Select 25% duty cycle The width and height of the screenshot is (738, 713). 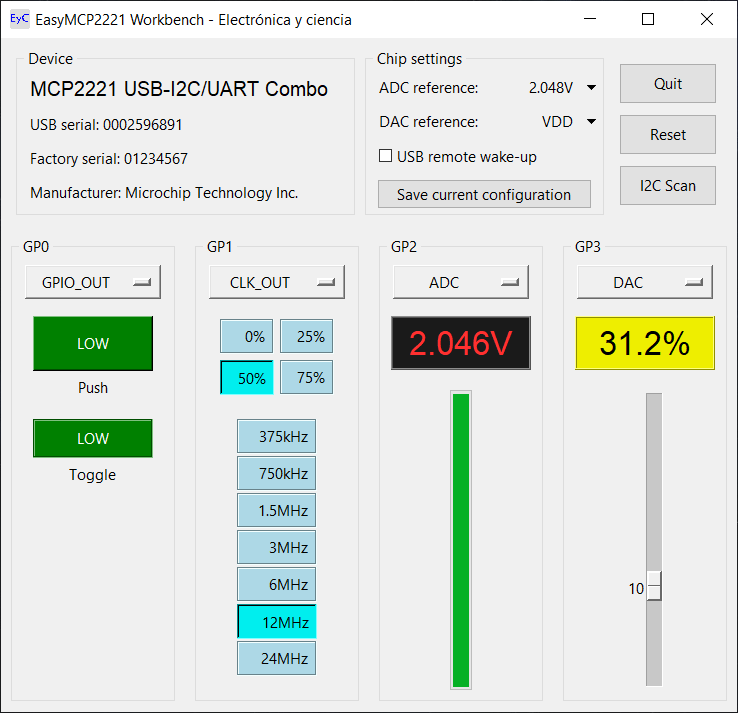point(306,336)
